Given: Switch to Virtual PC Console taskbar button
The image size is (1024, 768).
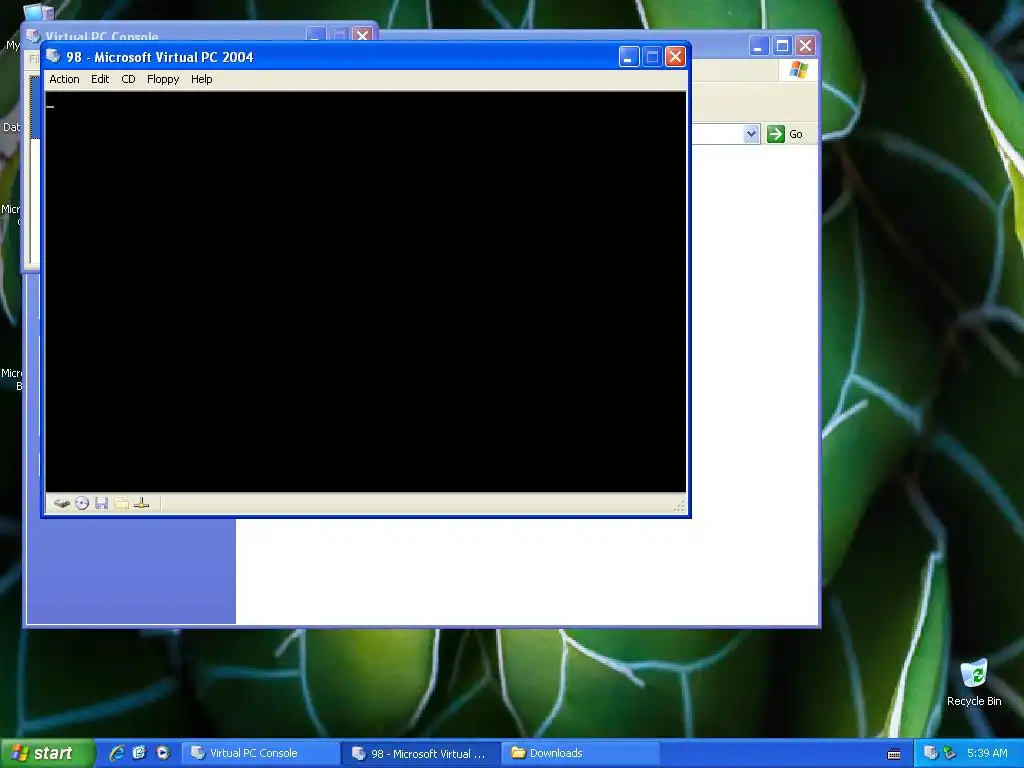Looking at the screenshot, I should coord(261,753).
